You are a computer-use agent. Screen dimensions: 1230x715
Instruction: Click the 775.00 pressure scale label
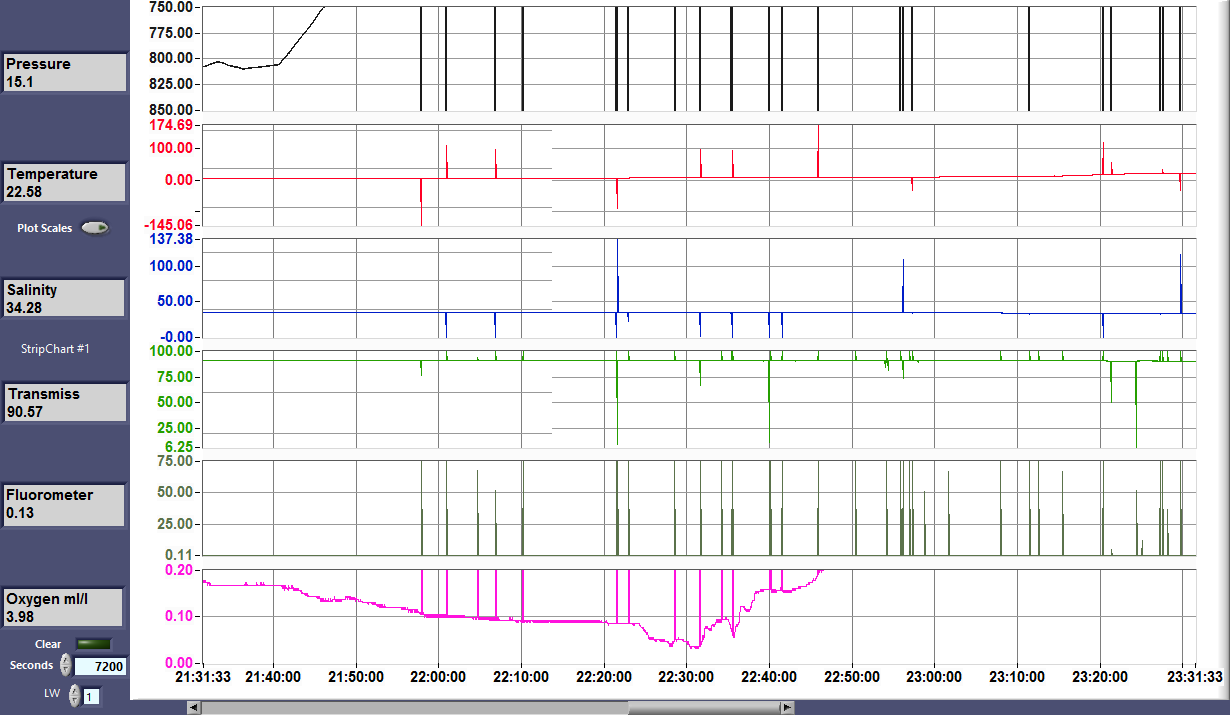click(171, 33)
